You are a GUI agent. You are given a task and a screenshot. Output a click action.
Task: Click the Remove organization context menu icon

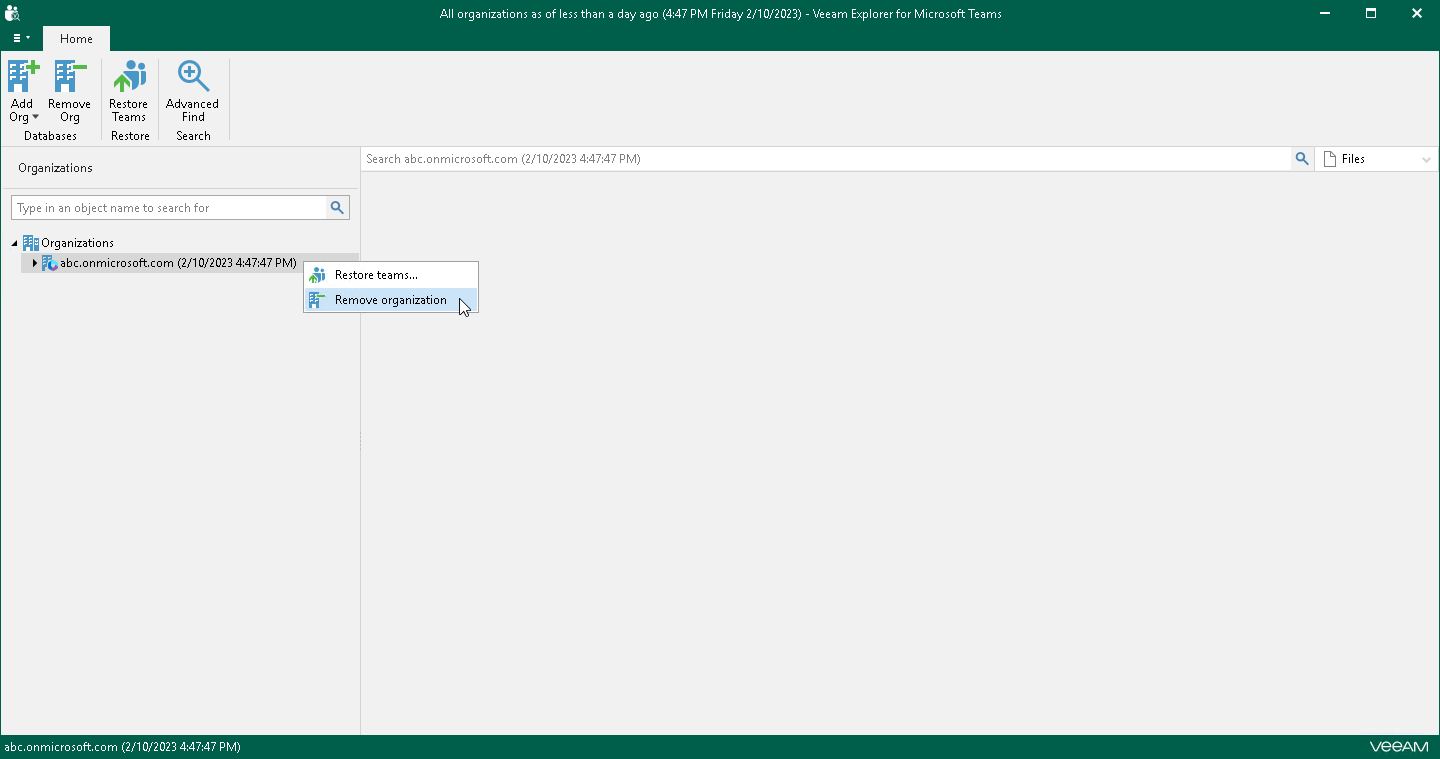point(317,300)
